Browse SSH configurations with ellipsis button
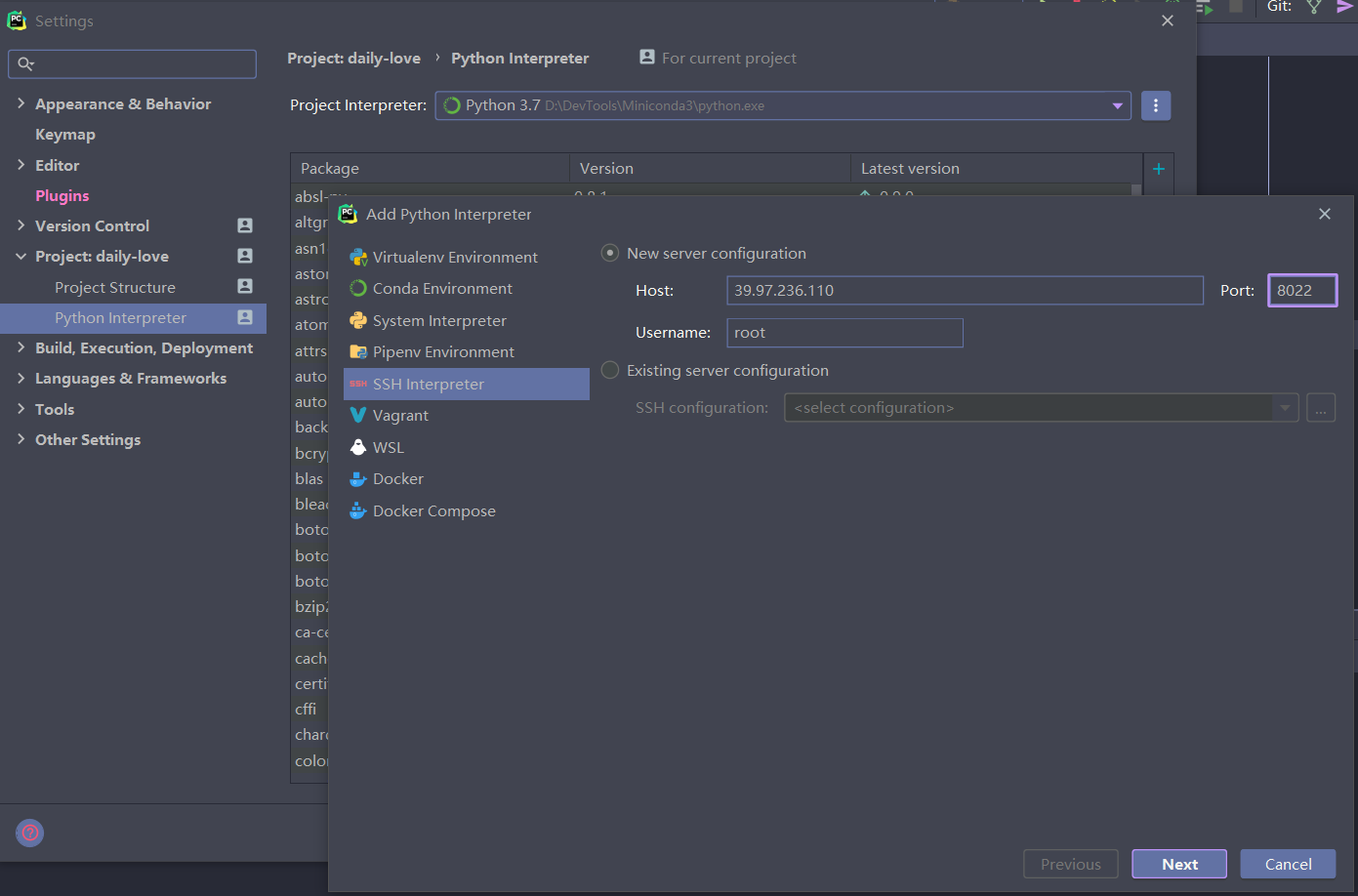The width and height of the screenshot is (1358, 896). 1321,408
